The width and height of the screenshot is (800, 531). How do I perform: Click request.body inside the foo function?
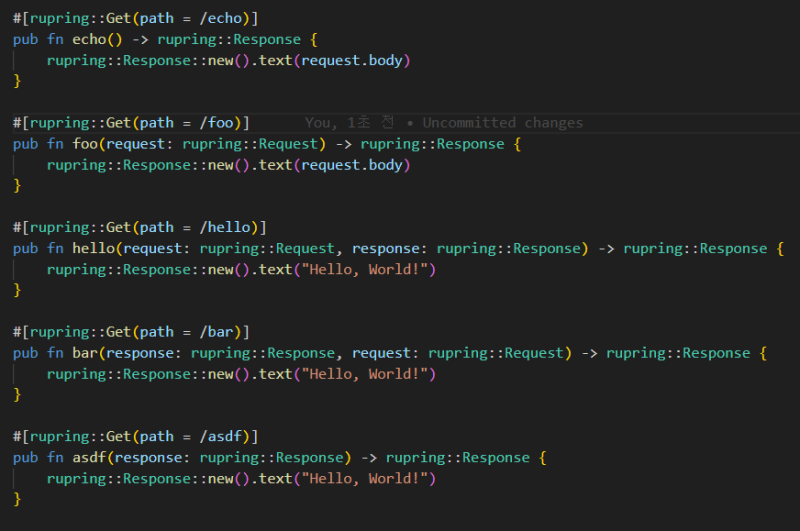point(355,165)
